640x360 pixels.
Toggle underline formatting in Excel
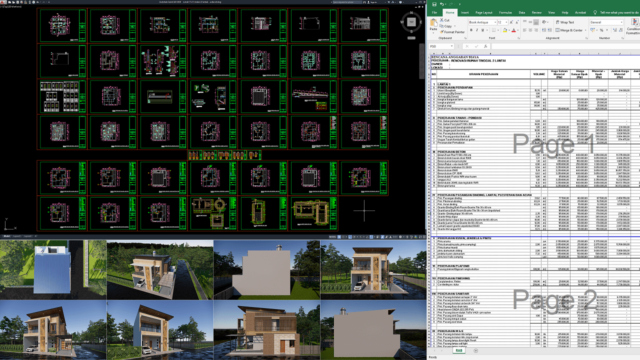click(x=483, y=30)
